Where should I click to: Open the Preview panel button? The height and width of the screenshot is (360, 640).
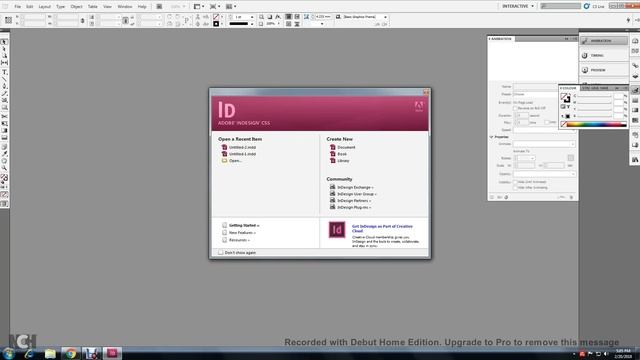click(604, 70)
